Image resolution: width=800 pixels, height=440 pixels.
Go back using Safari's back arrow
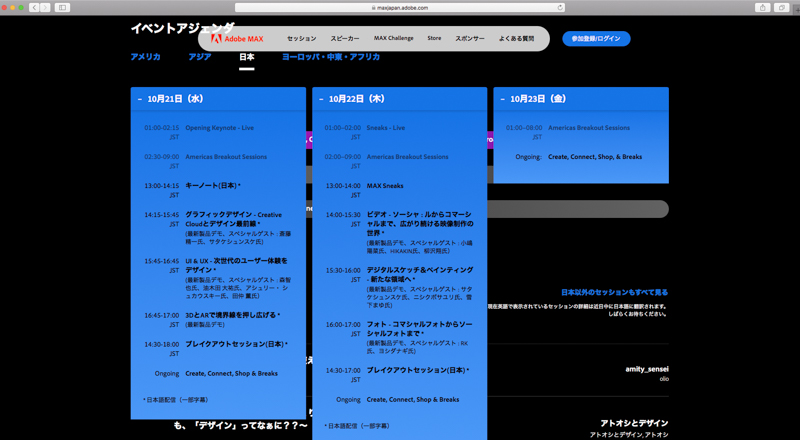tap(35, 7)
